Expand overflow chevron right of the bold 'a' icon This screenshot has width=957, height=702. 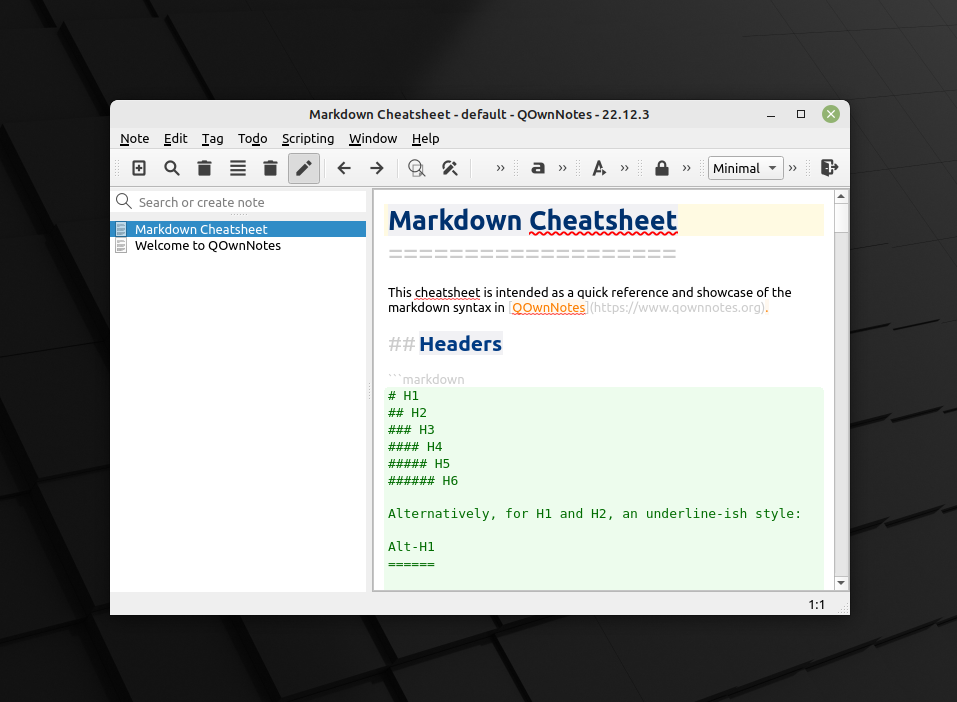pos(563,168)
